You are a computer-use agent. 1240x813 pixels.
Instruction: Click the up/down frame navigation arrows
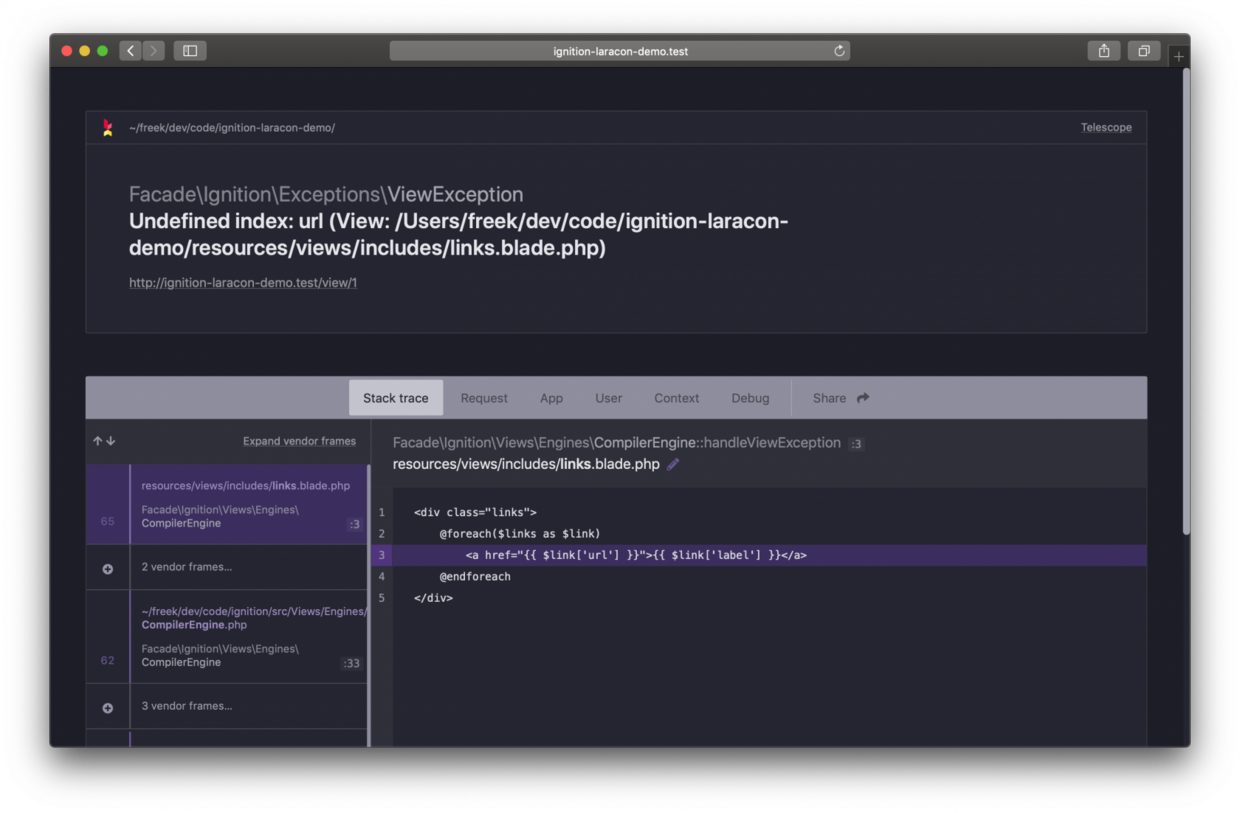pyautogui.click(x=104, y=441)
